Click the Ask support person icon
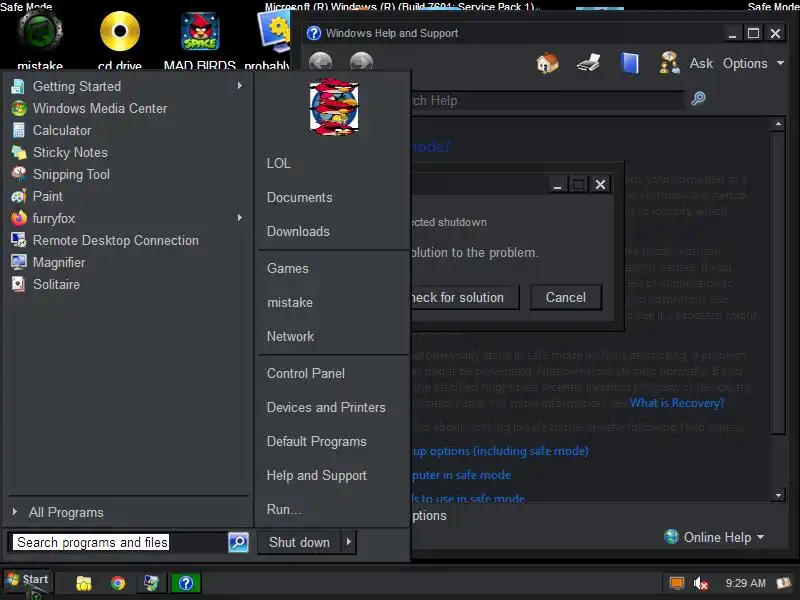 coord(669,64)
